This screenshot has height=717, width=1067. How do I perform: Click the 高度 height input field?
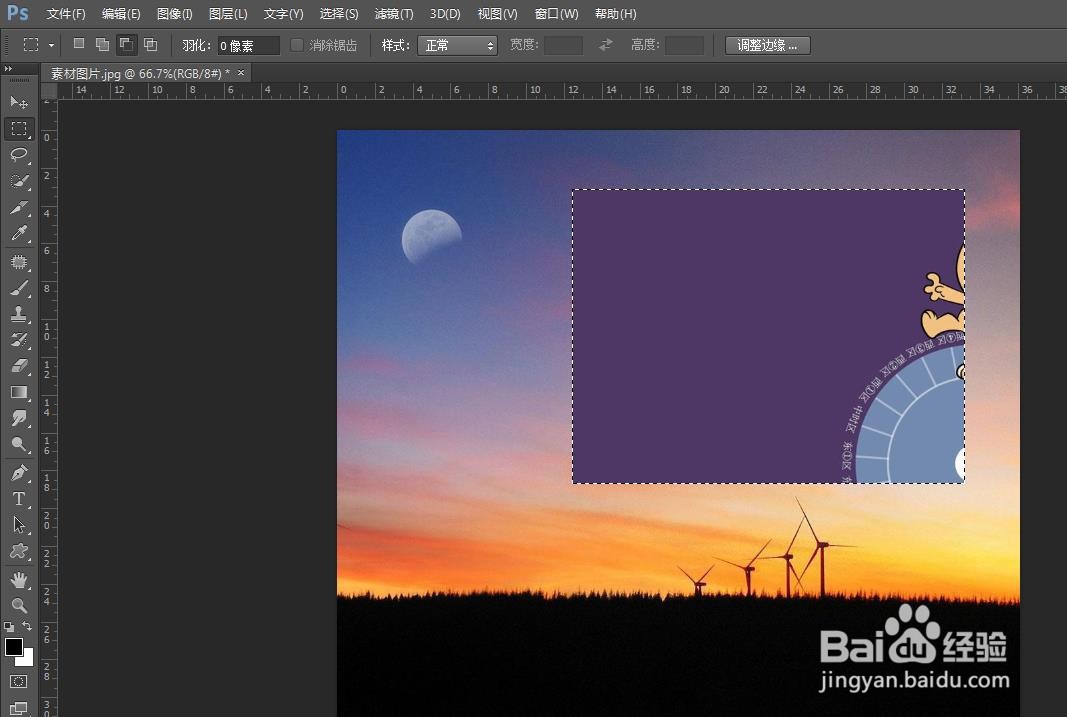[685, 45]
